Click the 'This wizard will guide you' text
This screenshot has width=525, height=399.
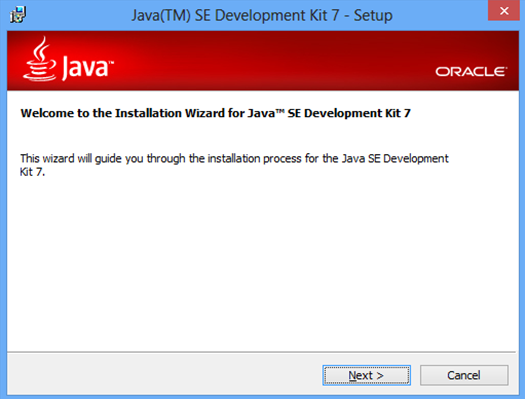pyautogui.click(x=234, y=165)
